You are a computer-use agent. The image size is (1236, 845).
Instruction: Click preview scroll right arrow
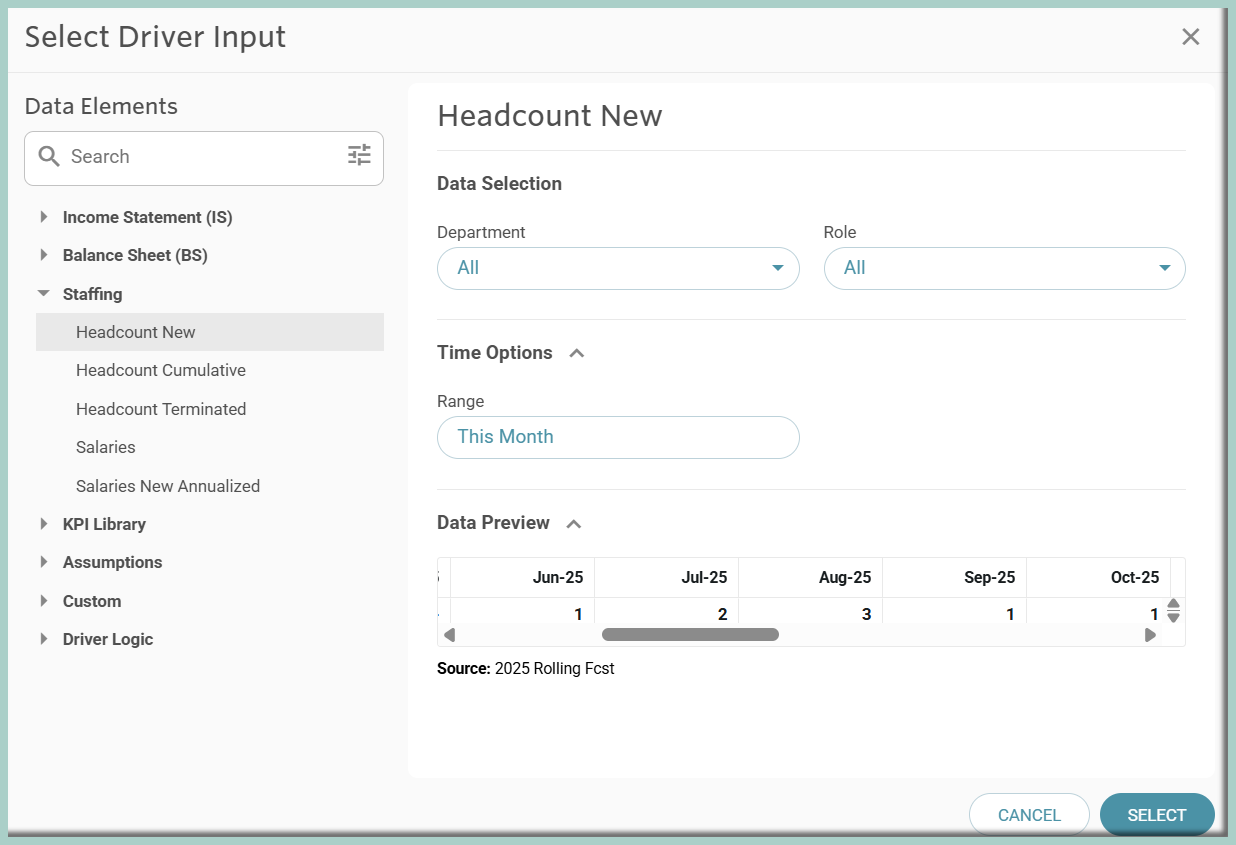point(1150,635)
